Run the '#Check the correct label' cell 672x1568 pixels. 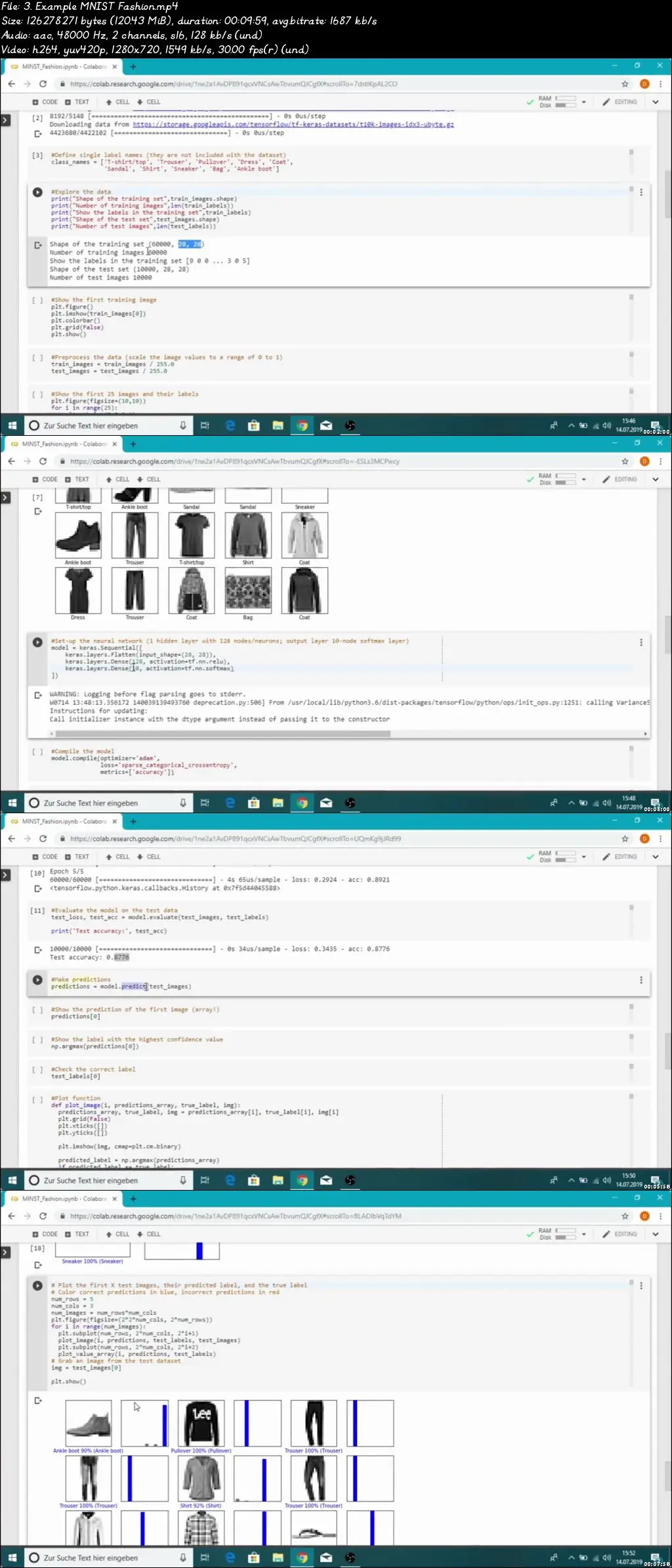[x=37, y=1070]
